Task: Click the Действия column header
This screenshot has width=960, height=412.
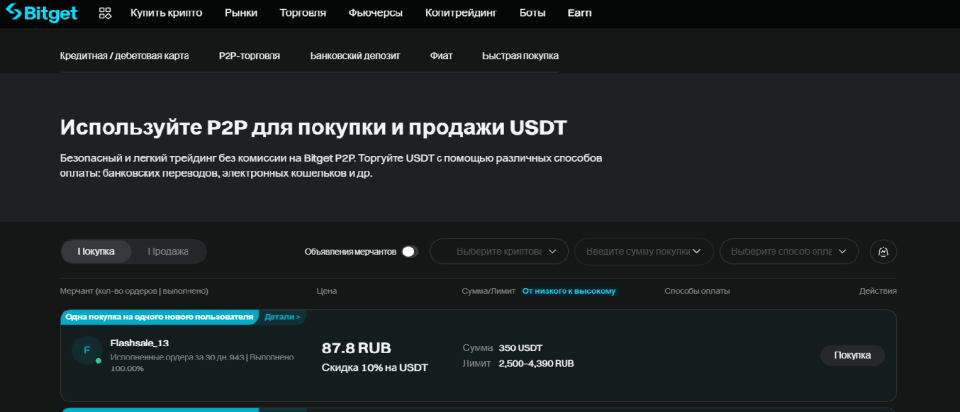Action: 878,291
